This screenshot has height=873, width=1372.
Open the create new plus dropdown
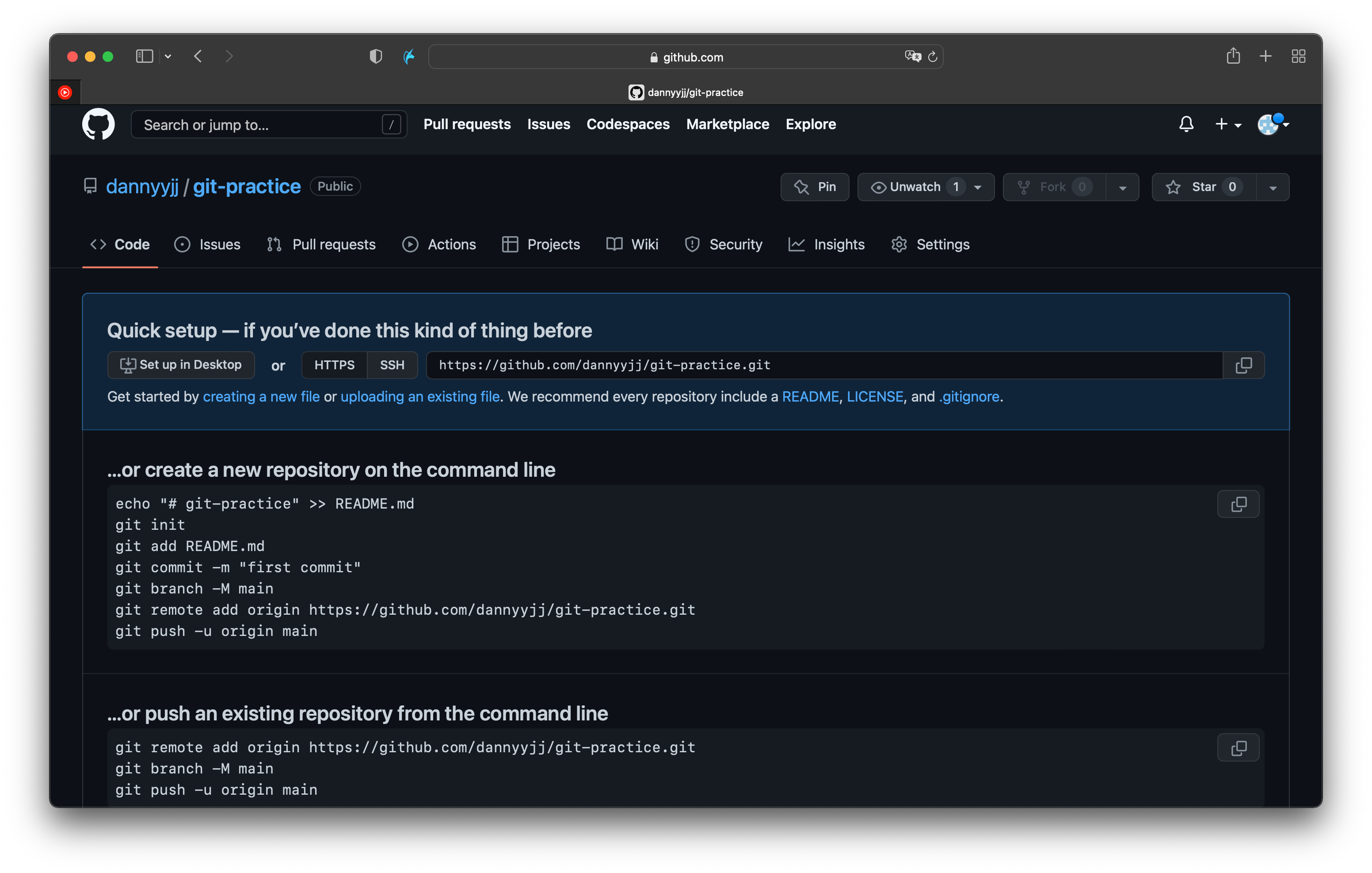tap(1227, 124)
